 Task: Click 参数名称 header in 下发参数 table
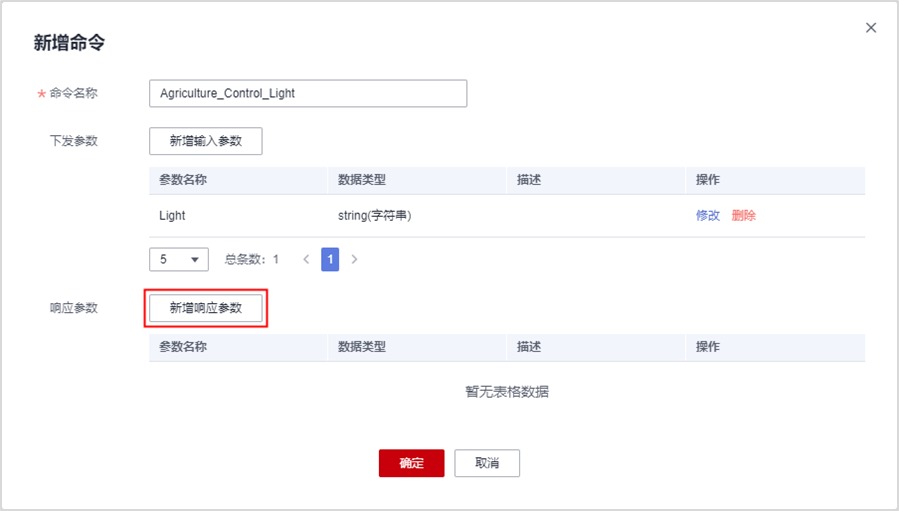coord(183,180)
